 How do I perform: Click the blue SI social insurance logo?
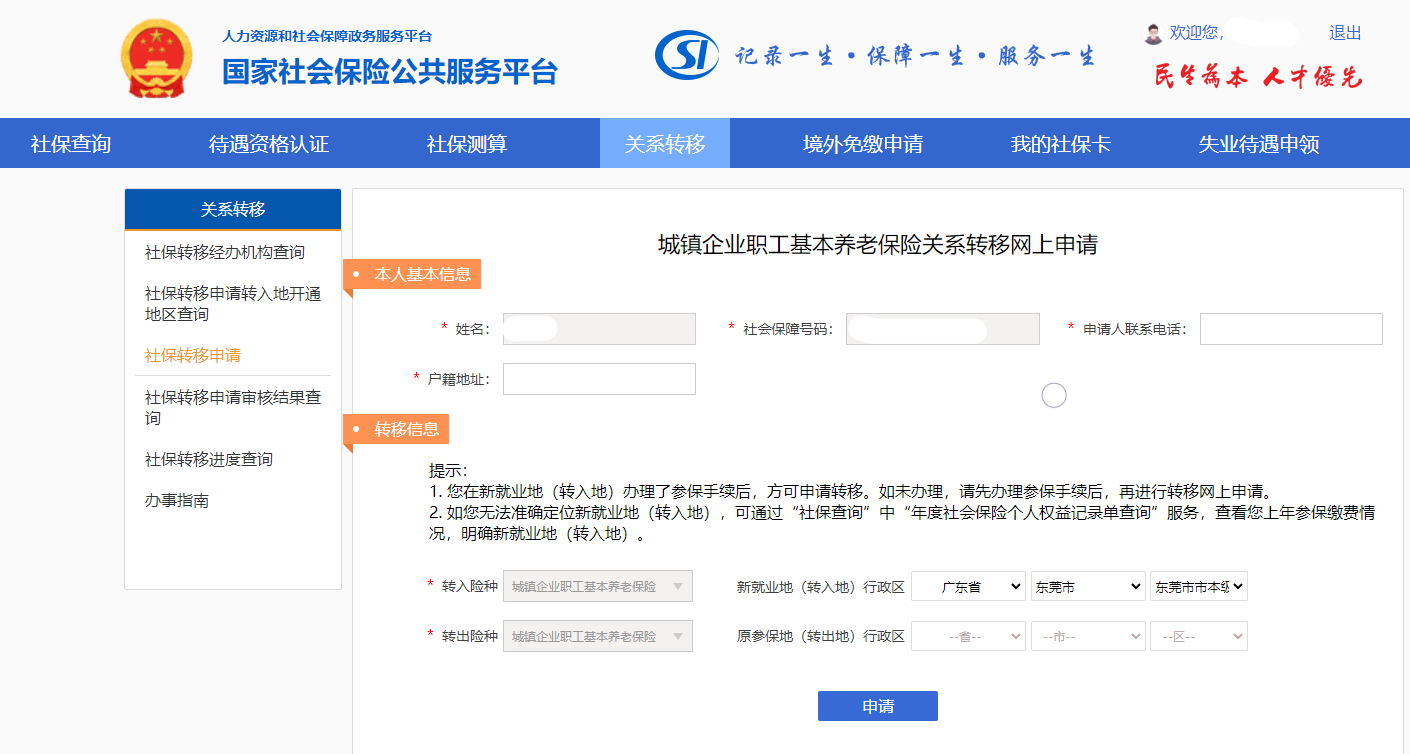coord(686,54)
